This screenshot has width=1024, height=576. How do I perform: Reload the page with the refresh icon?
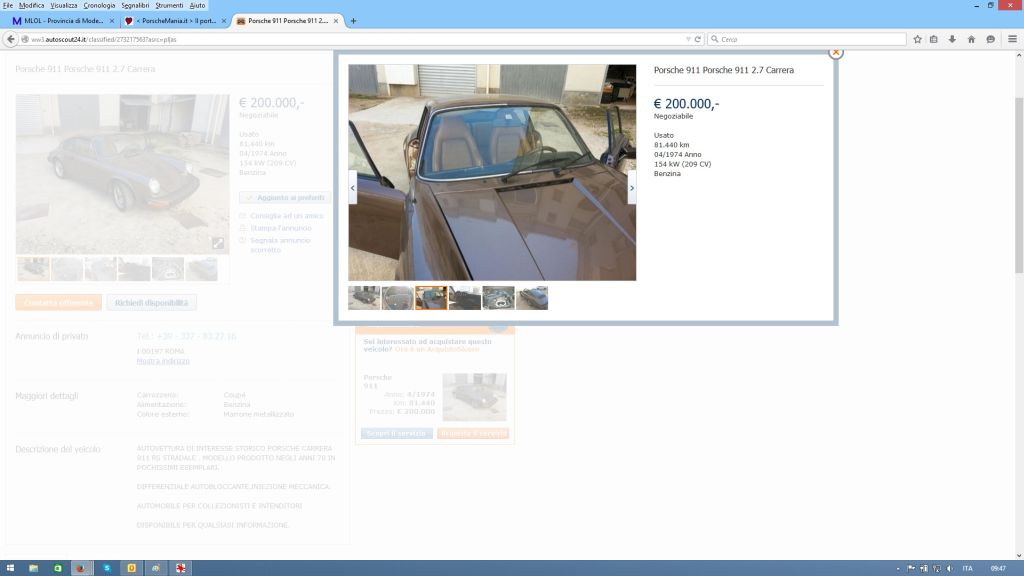(x=697, y=39)
